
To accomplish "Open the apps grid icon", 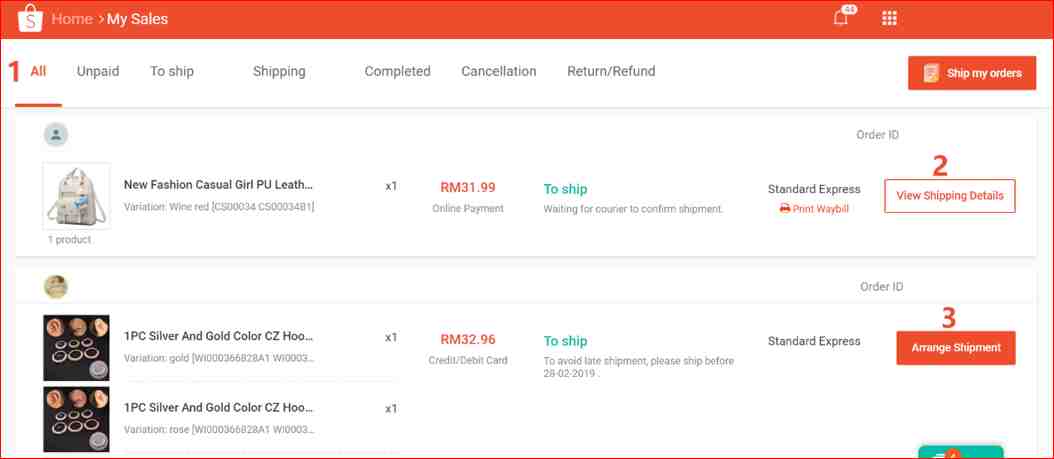I will coord(889,18).
